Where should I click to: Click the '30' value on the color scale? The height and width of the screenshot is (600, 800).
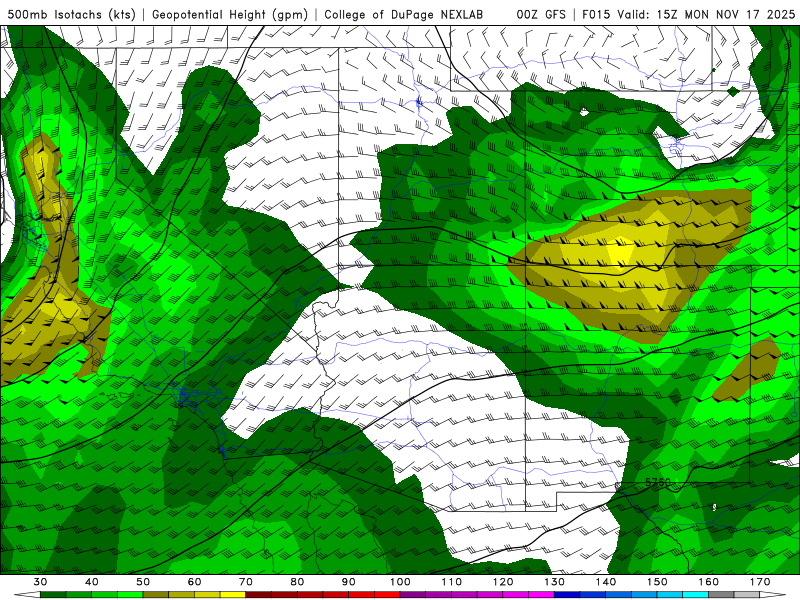[40, 582]
